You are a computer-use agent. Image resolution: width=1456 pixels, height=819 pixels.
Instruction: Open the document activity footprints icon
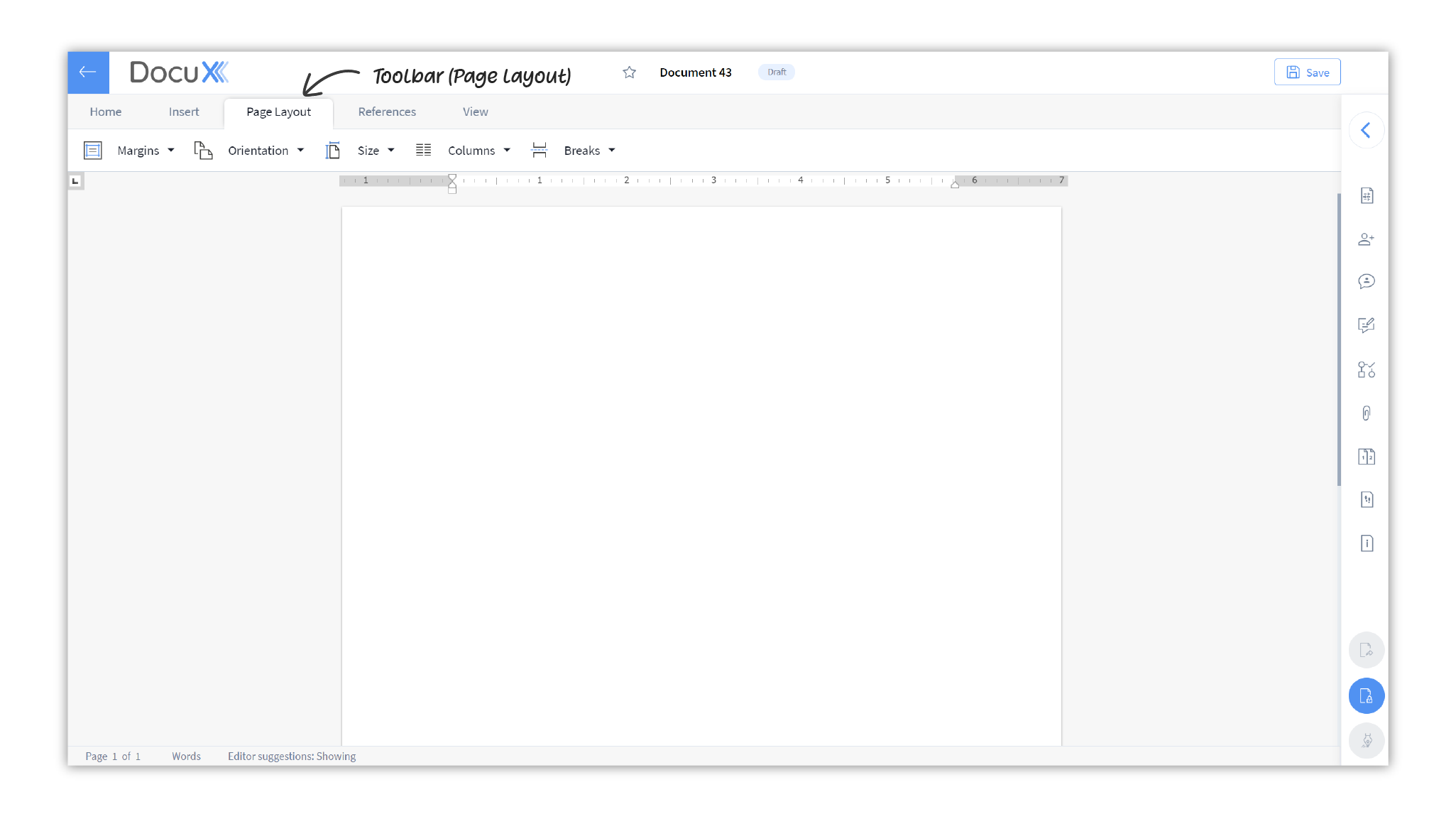1367,500
